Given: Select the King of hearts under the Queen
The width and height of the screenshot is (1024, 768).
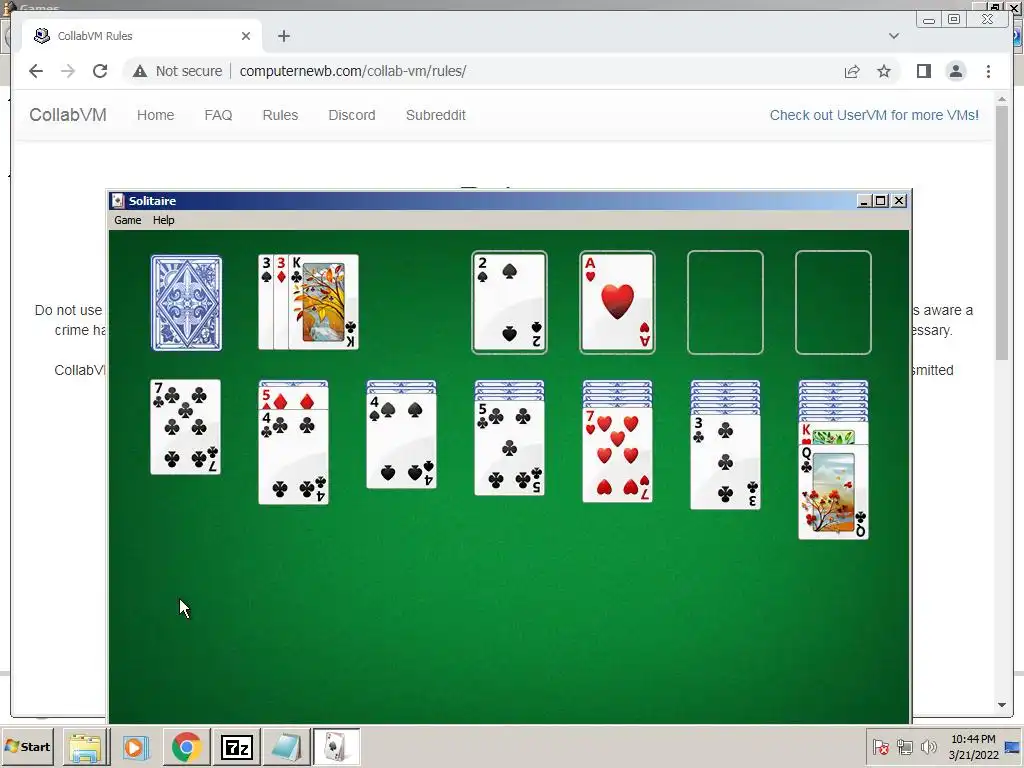Looking at the screenshot, I should tap(833, 433).
